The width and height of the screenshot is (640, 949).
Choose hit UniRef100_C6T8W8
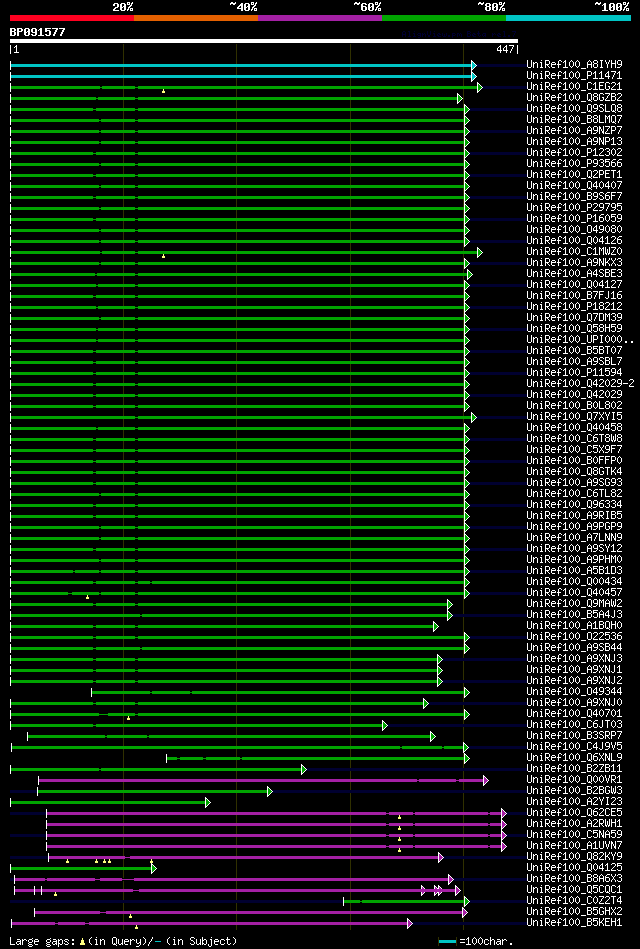(575, 439)
